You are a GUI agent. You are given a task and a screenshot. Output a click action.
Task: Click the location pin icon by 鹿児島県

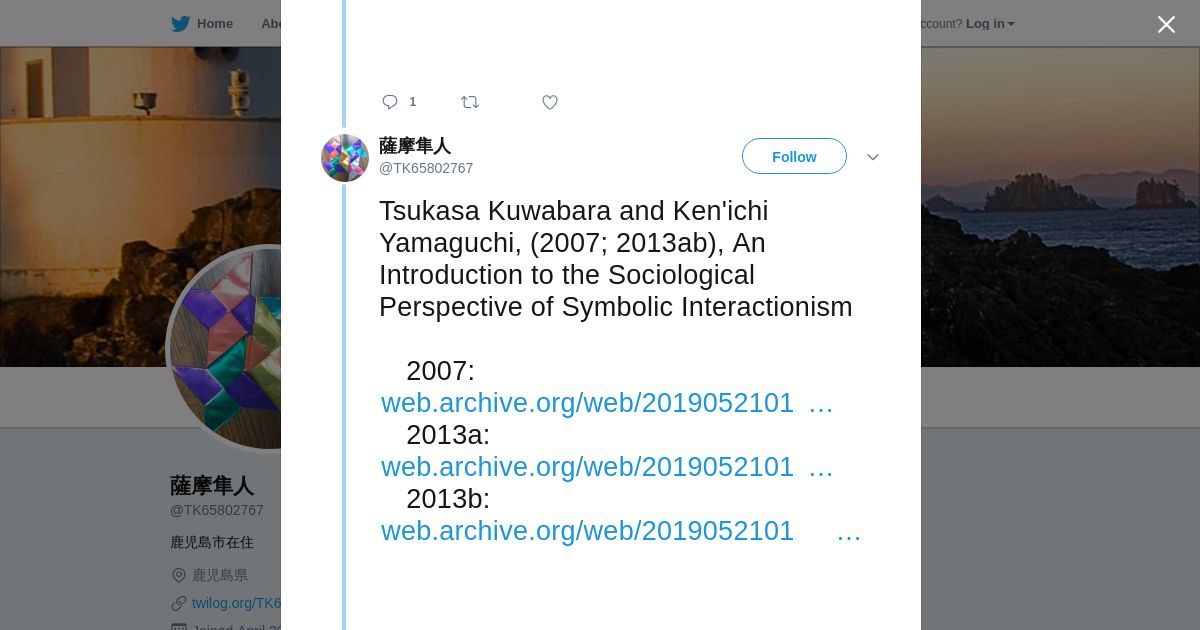pyautogui.click(x=179, y=575)
